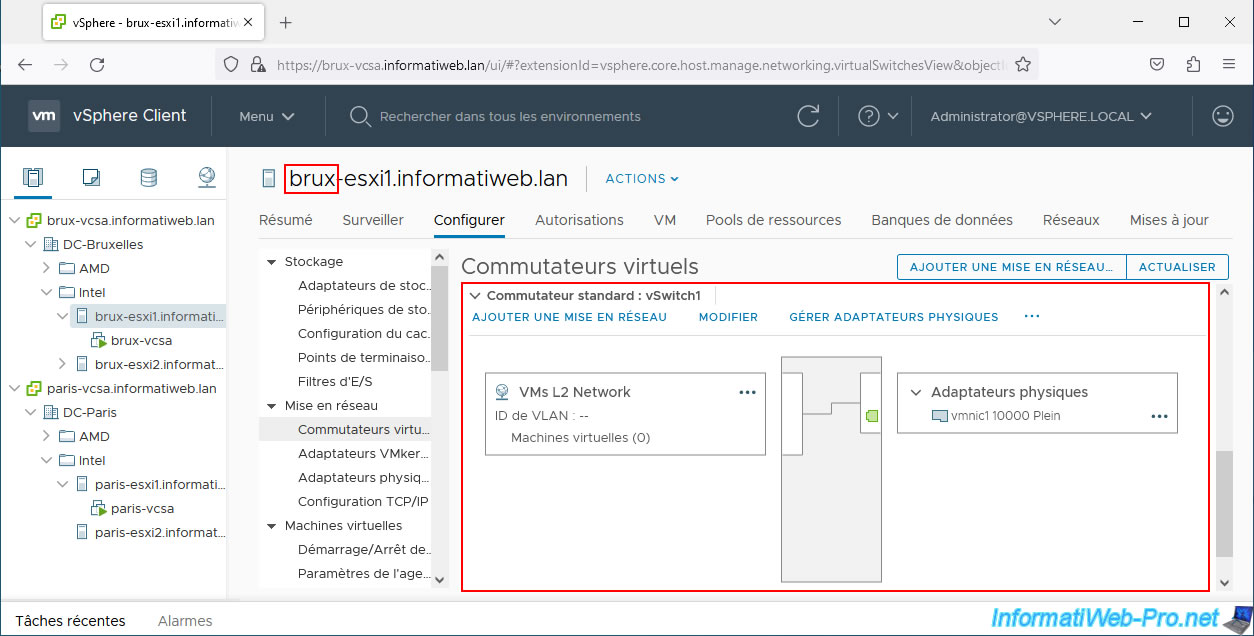Open the Storage inventory view
The height and width of the screenshot is (636, 1254).
click(148, 178)
